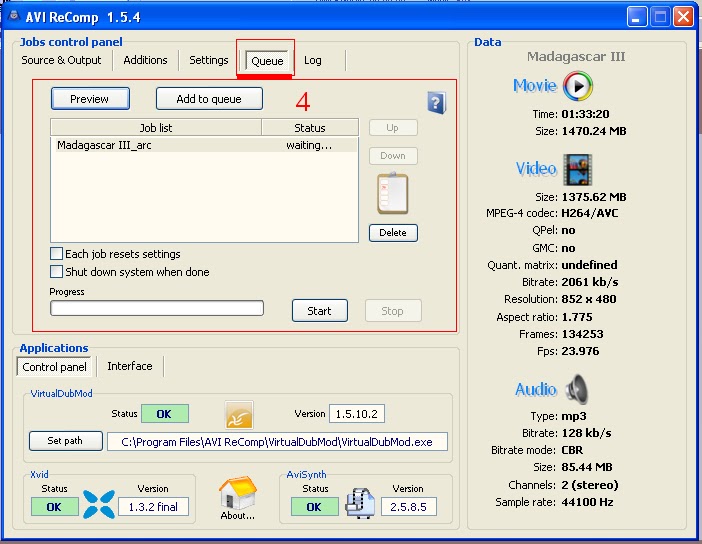Open the Settings tab

point(209,60)
